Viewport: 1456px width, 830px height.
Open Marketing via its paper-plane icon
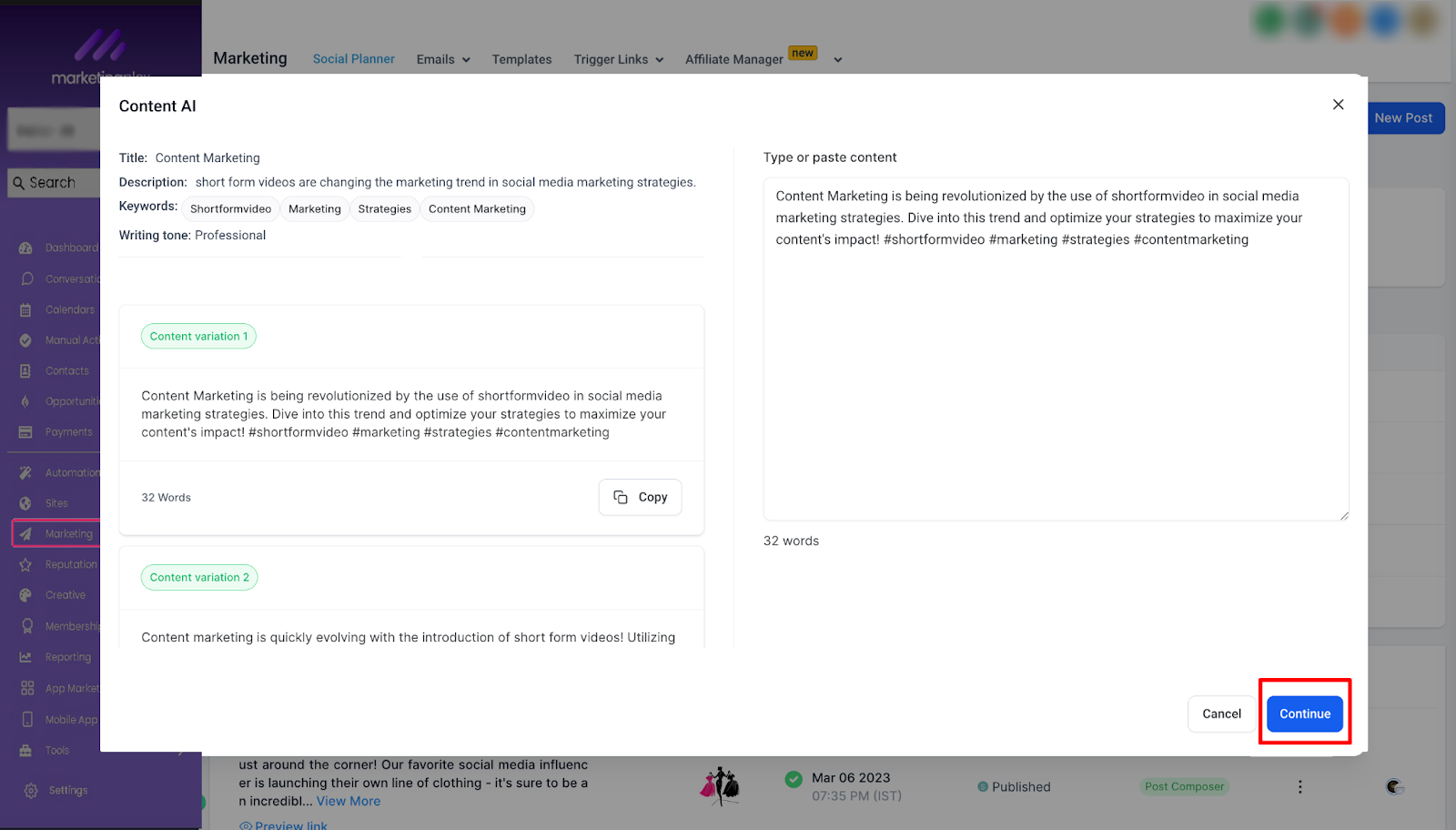(x=26, y=534)
